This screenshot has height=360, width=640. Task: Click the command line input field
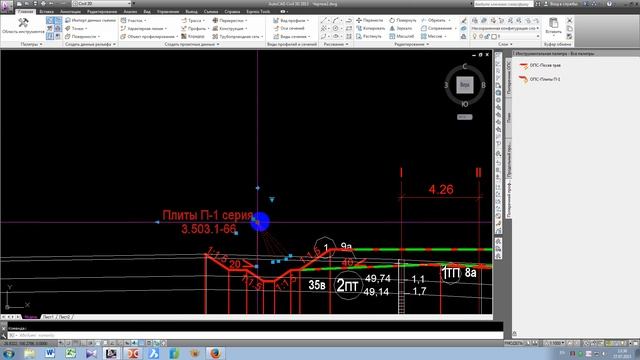pos(255,336)
